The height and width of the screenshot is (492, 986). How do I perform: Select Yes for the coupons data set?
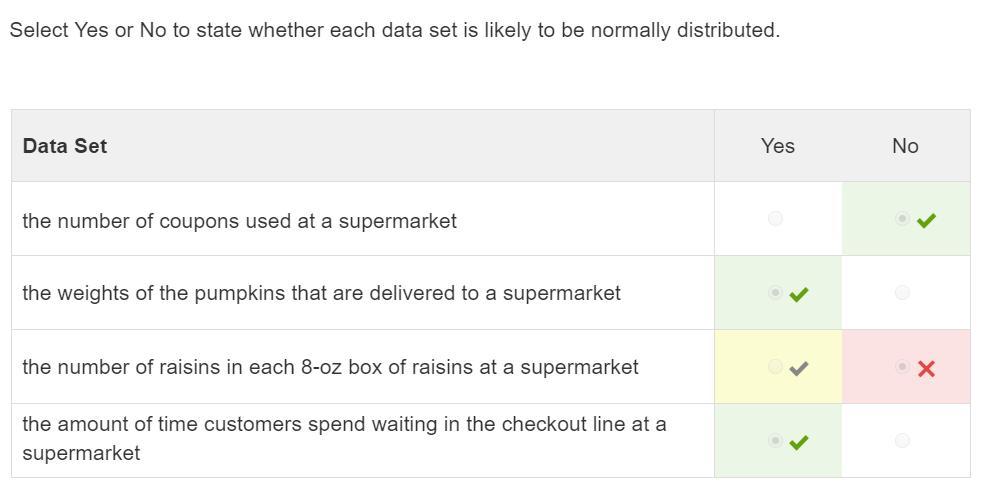coord(775,219)
